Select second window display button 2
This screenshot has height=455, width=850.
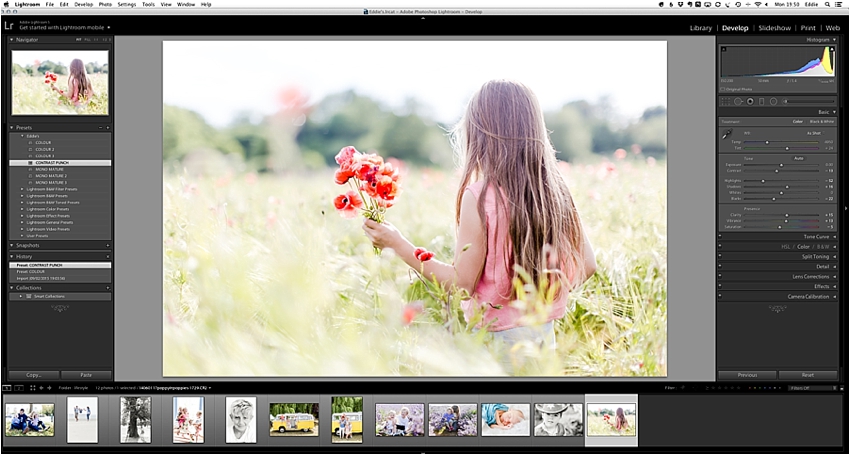tap(19, 388)
